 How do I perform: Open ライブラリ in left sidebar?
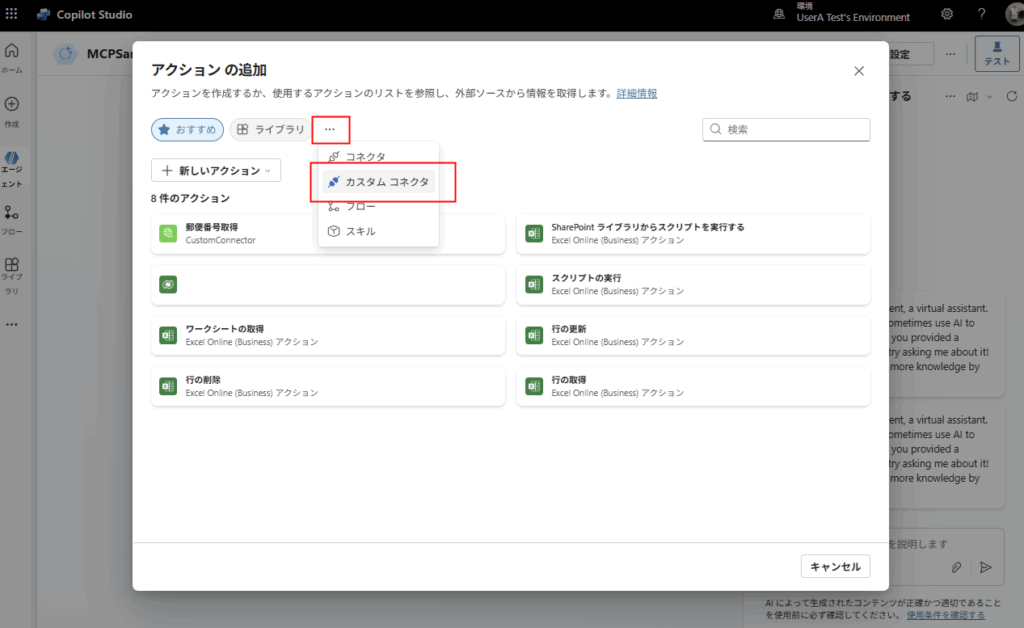coord(12,275)
